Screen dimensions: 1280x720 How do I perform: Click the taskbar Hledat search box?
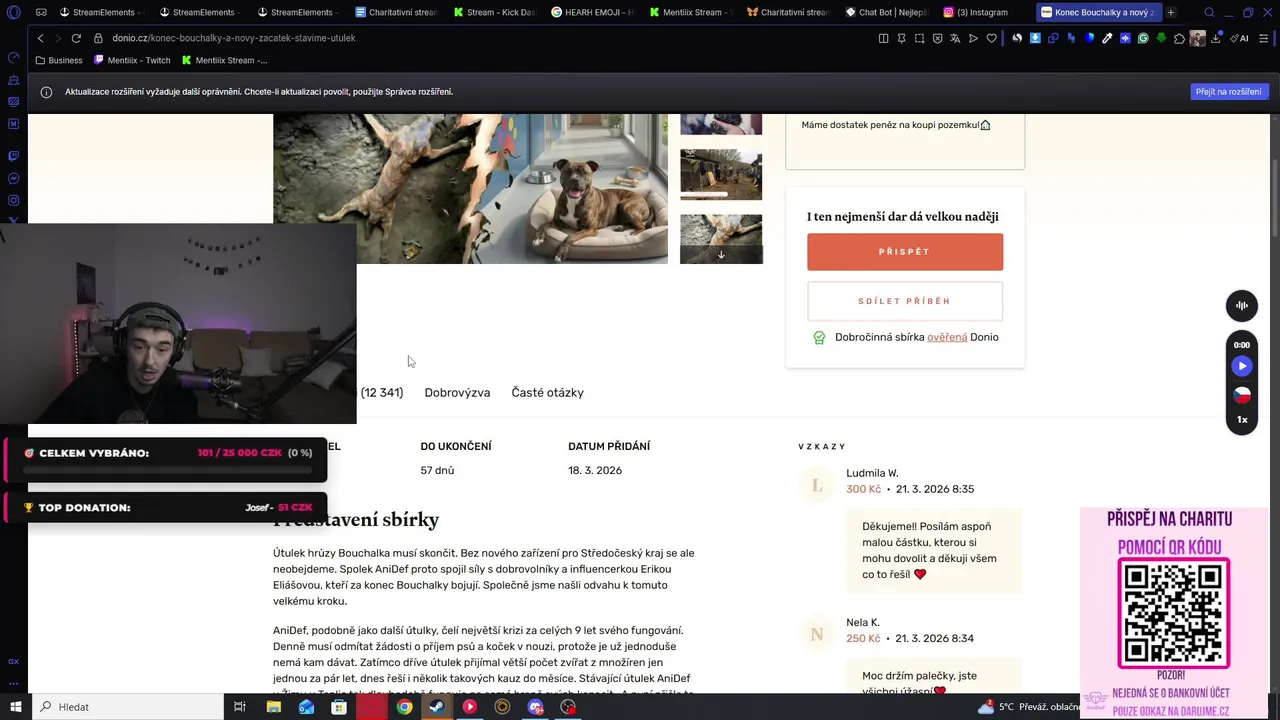click(128, 707)
